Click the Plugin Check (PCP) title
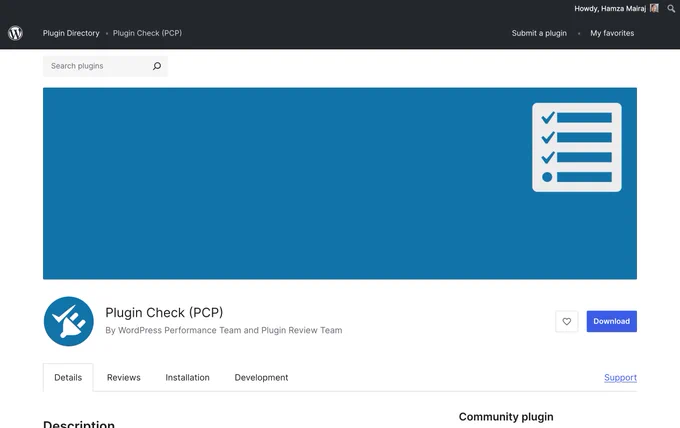Image resolution: width=680 pixels, height=428 pixels. coord(164,312)
